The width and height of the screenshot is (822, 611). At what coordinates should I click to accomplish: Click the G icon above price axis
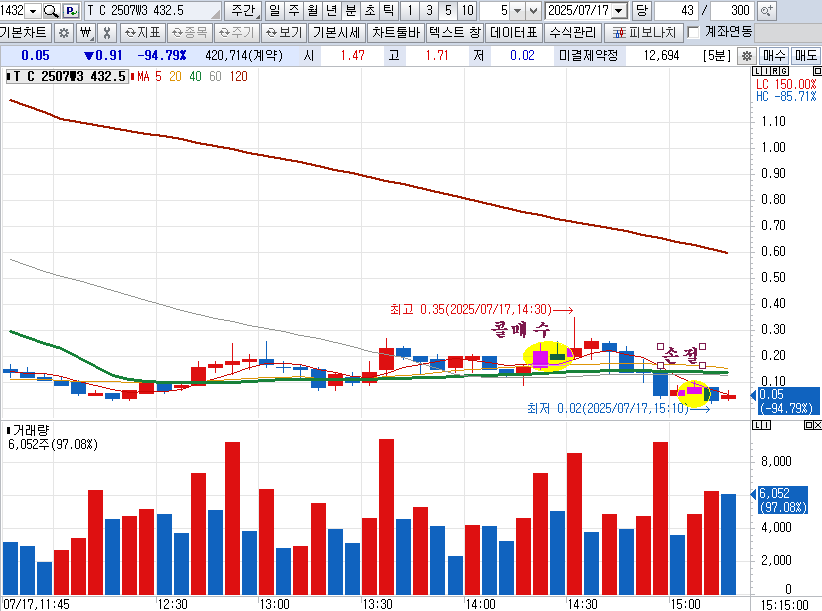click(x=784, y=71)
